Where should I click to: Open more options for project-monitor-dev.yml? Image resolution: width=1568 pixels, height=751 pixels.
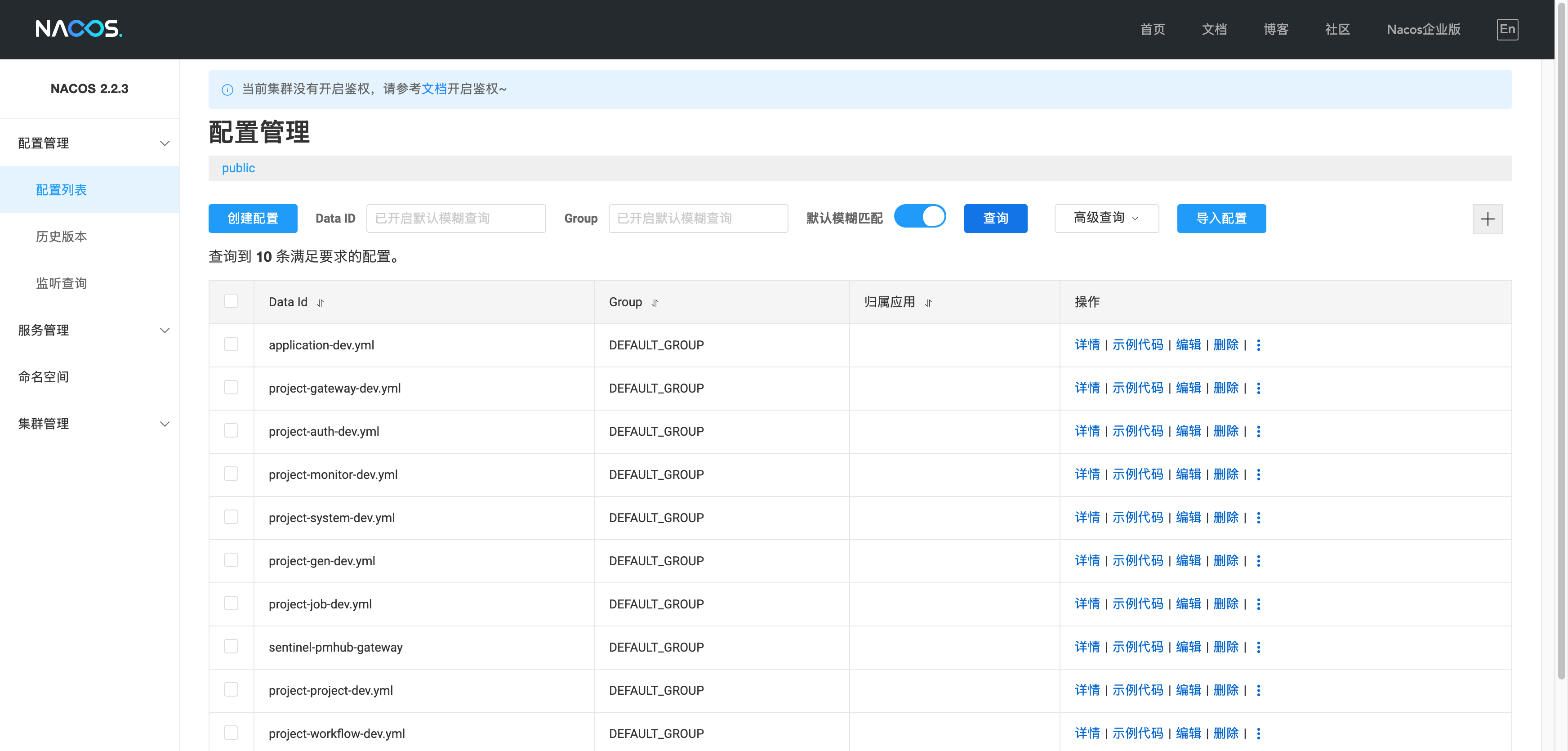[x=1258, y=474]
